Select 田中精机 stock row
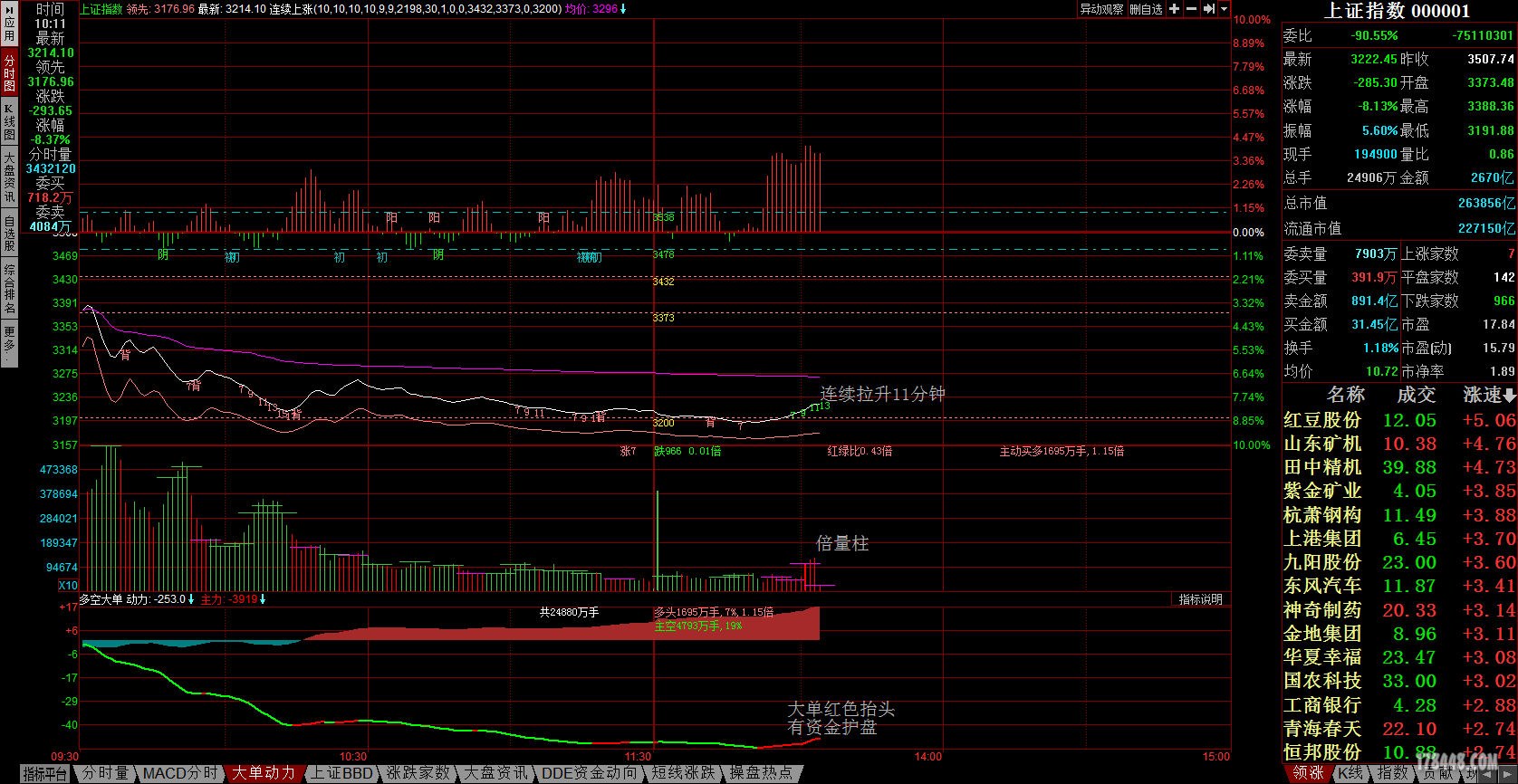The width and height of the screenshot is (1518, 784). [x=1399, y=467]
